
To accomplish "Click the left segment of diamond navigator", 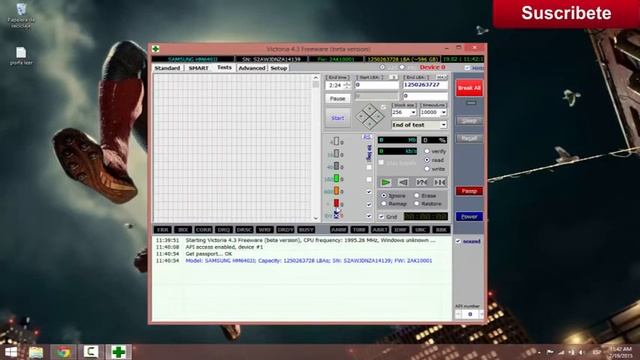I will point(362,117).
